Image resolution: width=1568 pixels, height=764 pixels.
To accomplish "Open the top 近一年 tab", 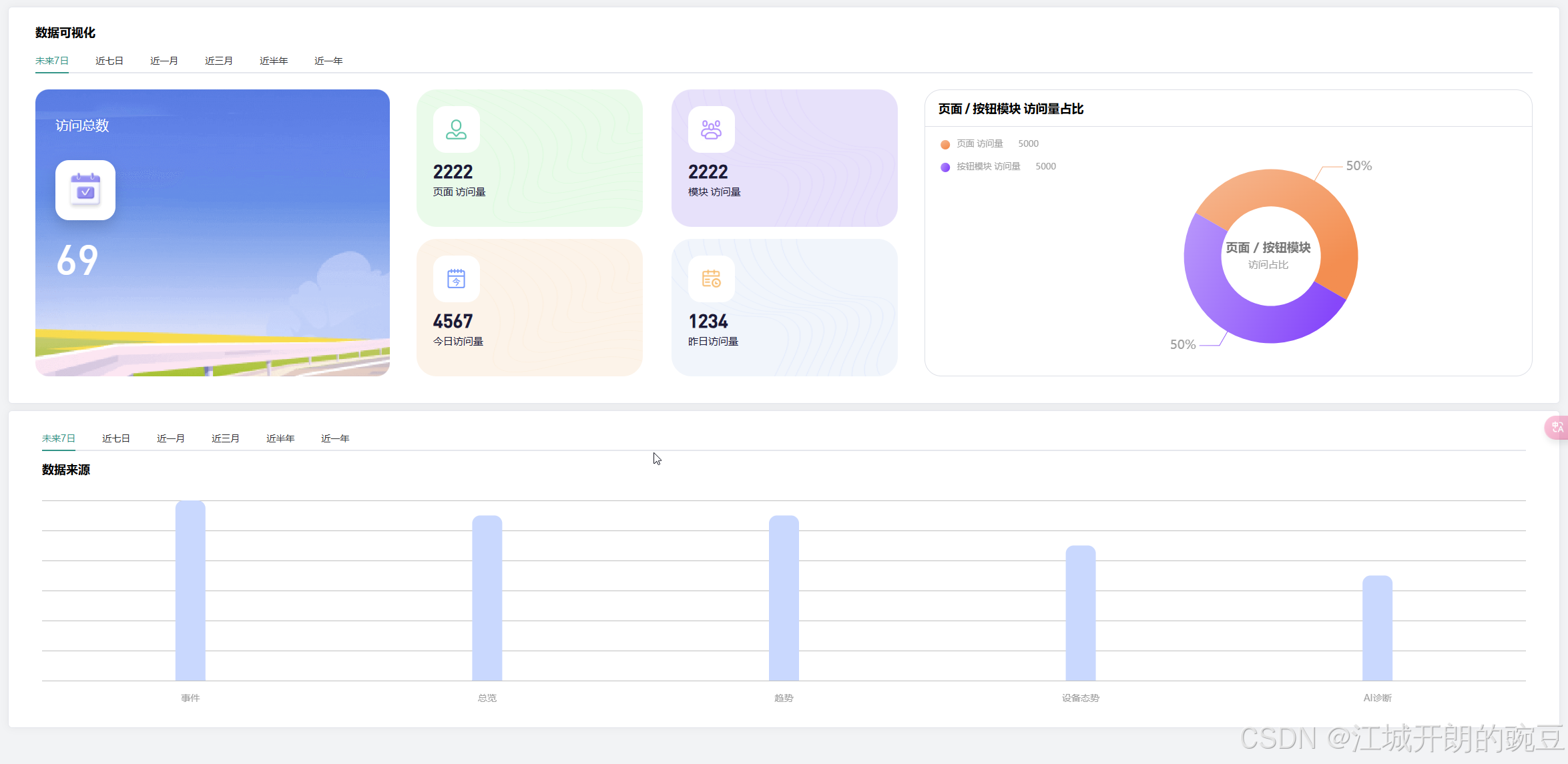I will pos(328,61).
